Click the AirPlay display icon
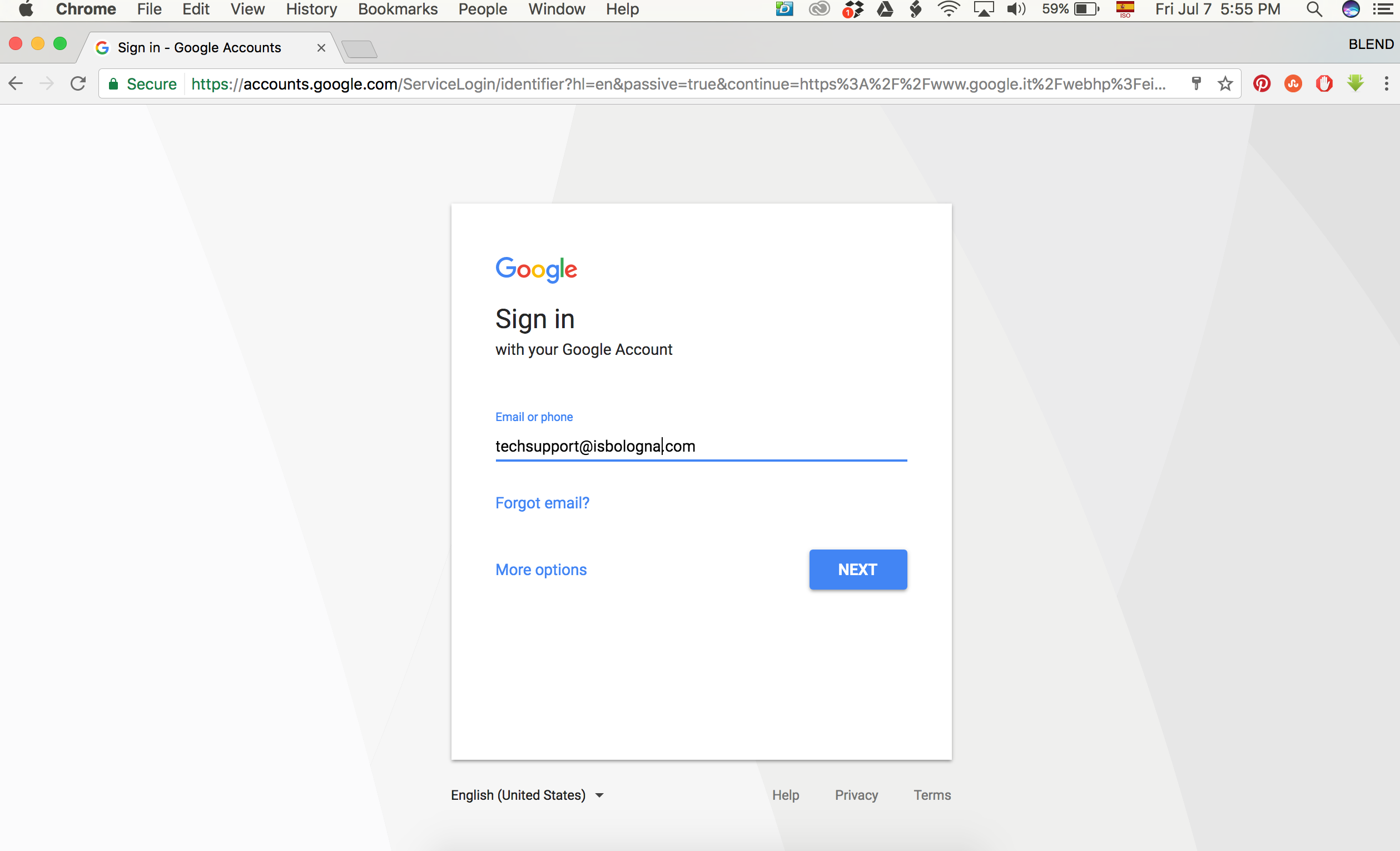 click(984, 9)
